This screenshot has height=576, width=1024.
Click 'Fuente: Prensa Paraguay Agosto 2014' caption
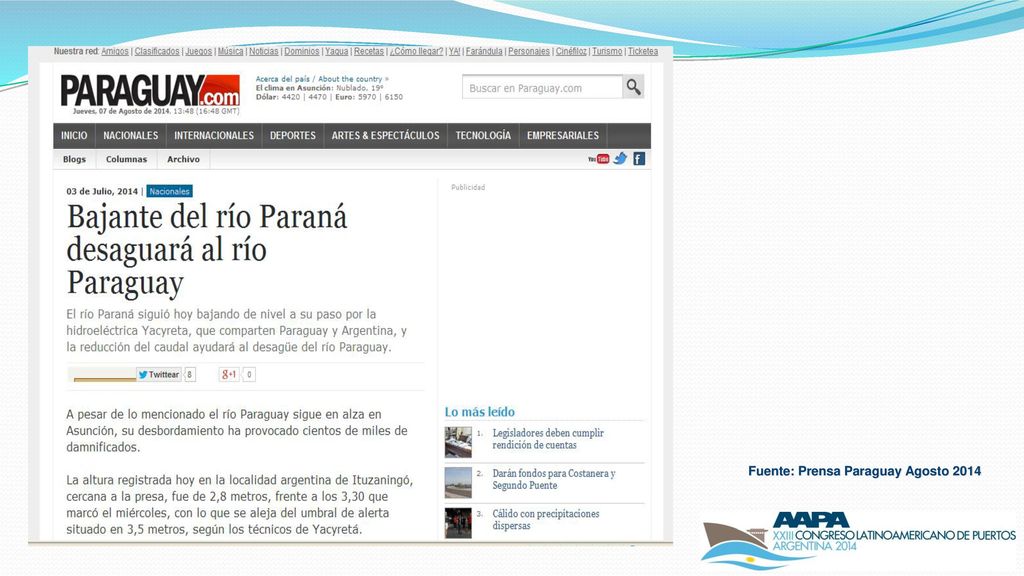(x=865, y=471)
